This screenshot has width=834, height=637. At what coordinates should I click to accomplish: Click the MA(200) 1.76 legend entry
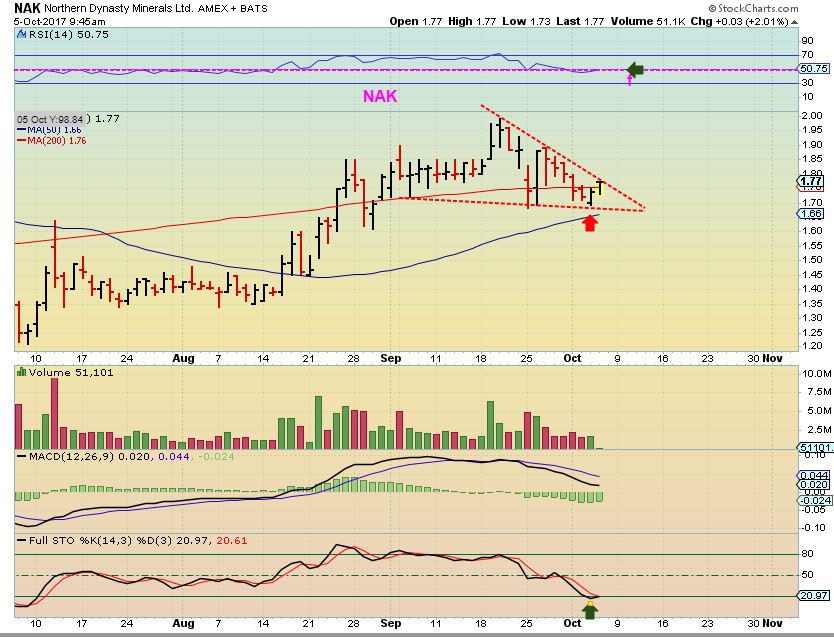(52, 141)
